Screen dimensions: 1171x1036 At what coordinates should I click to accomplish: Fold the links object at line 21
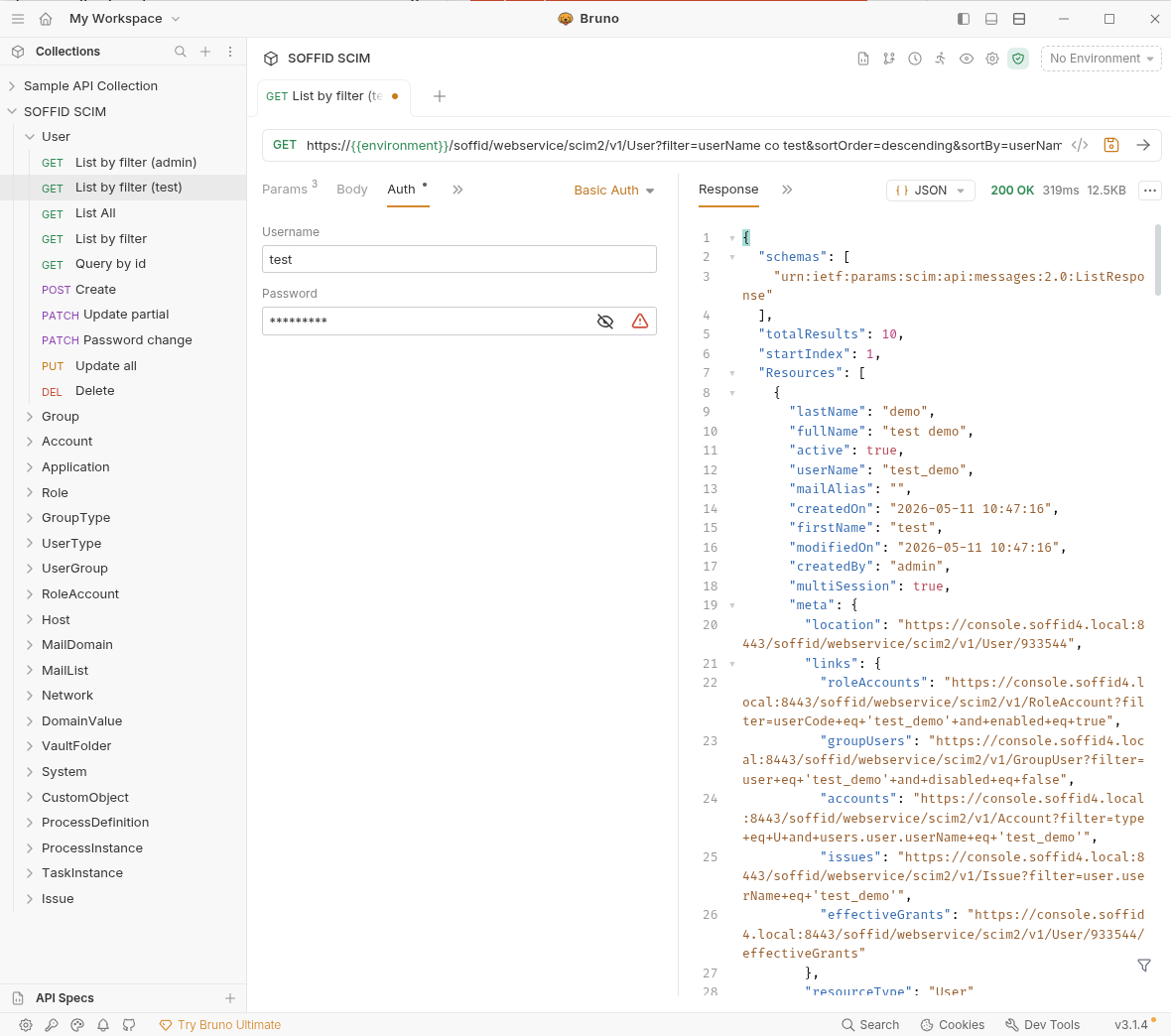[x=732, y=663]
